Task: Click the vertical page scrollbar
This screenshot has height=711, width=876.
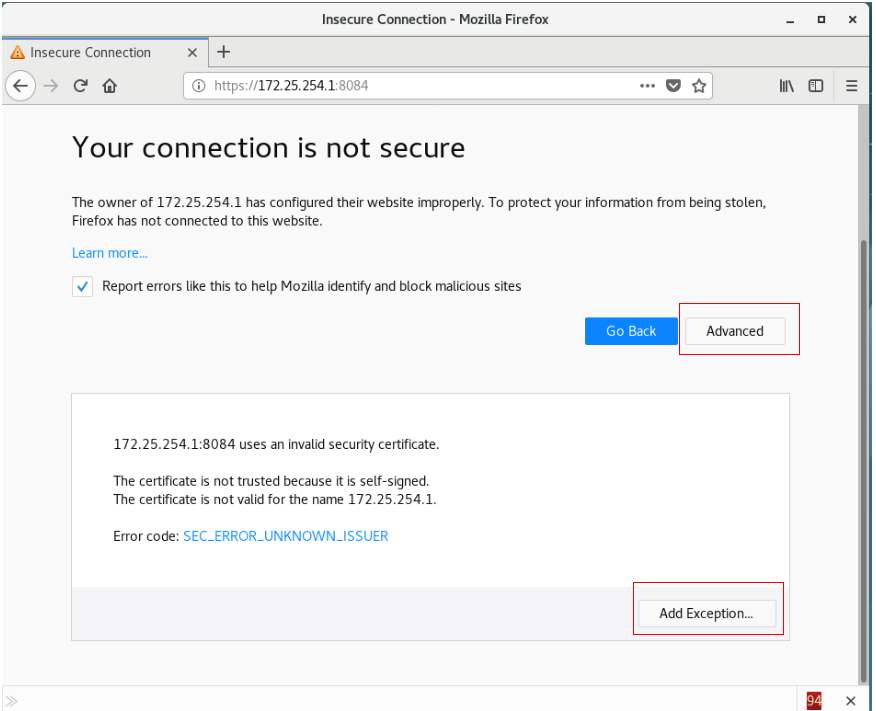Action: 864,461
